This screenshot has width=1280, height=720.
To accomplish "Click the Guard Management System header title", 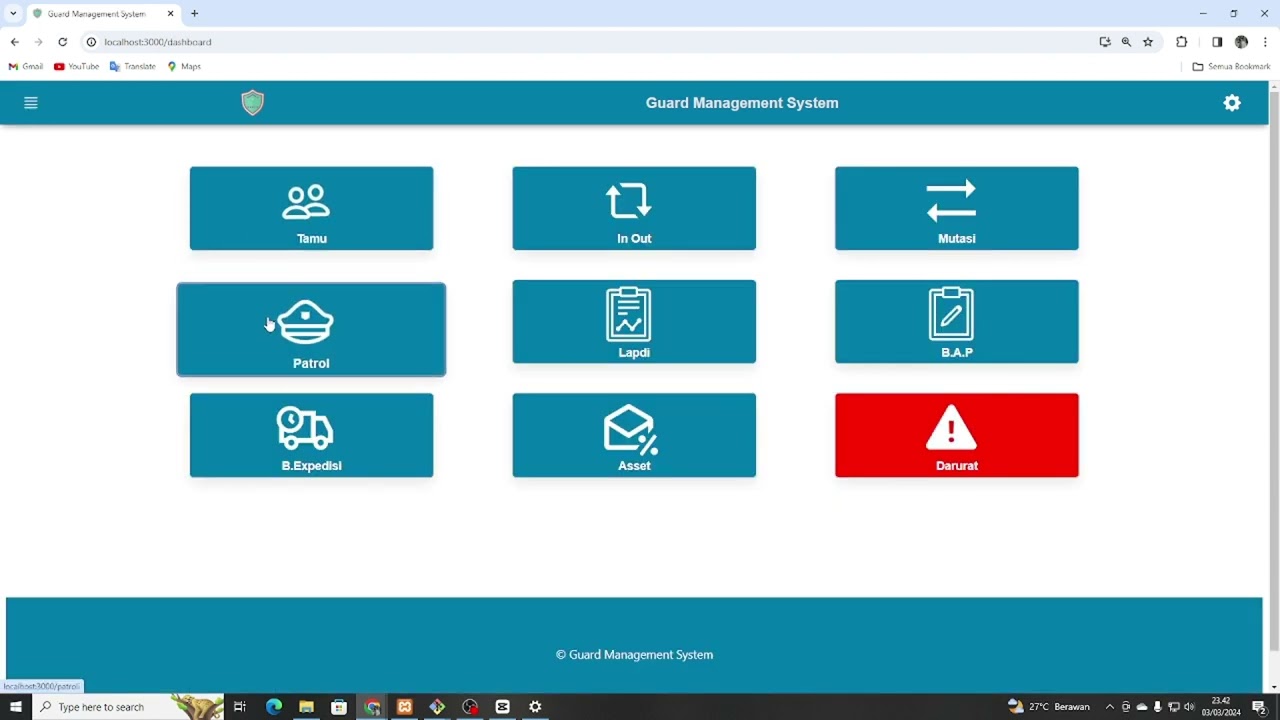I will pyautogui.click(x=742, y=103).
